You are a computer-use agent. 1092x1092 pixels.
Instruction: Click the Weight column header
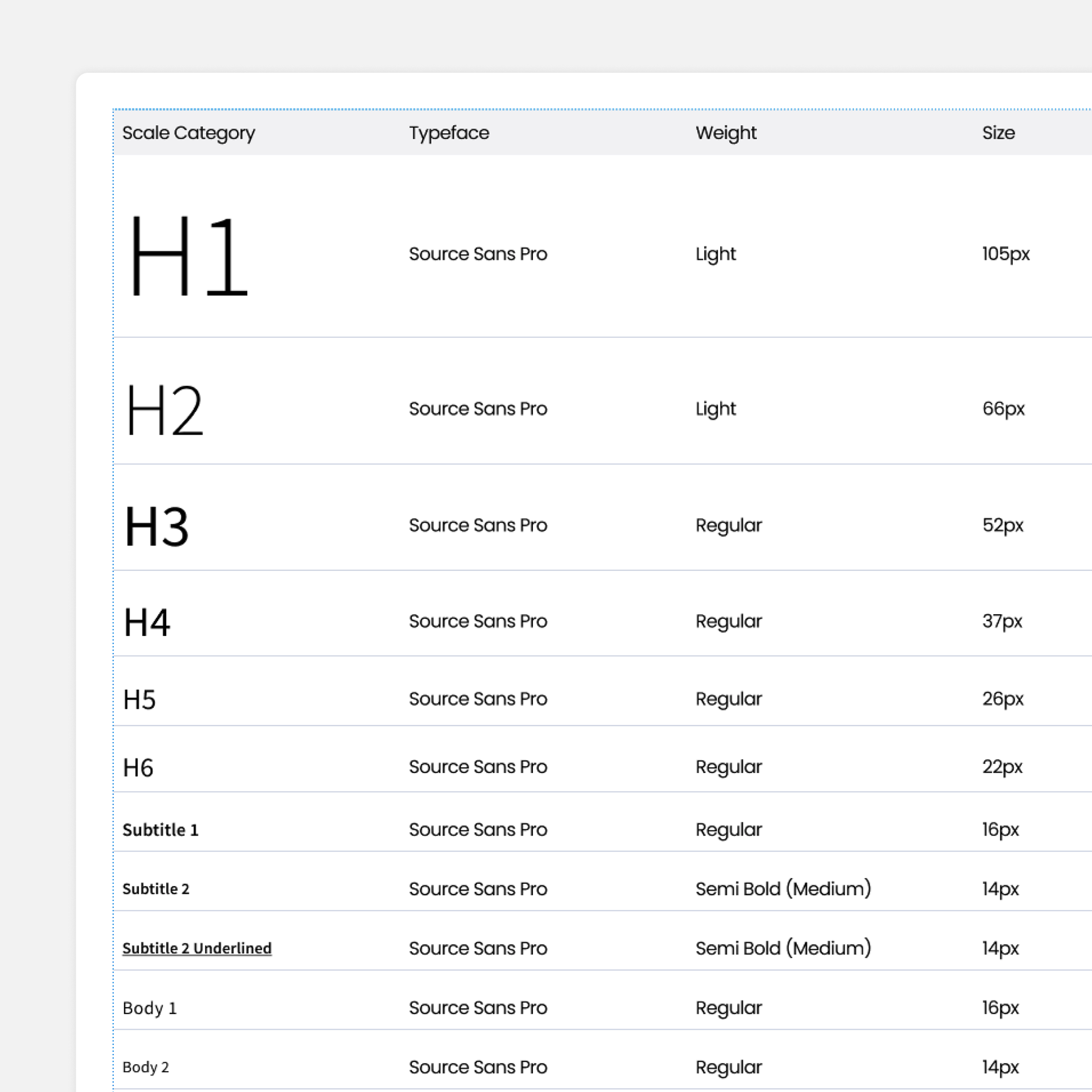(x=726, y=134)
